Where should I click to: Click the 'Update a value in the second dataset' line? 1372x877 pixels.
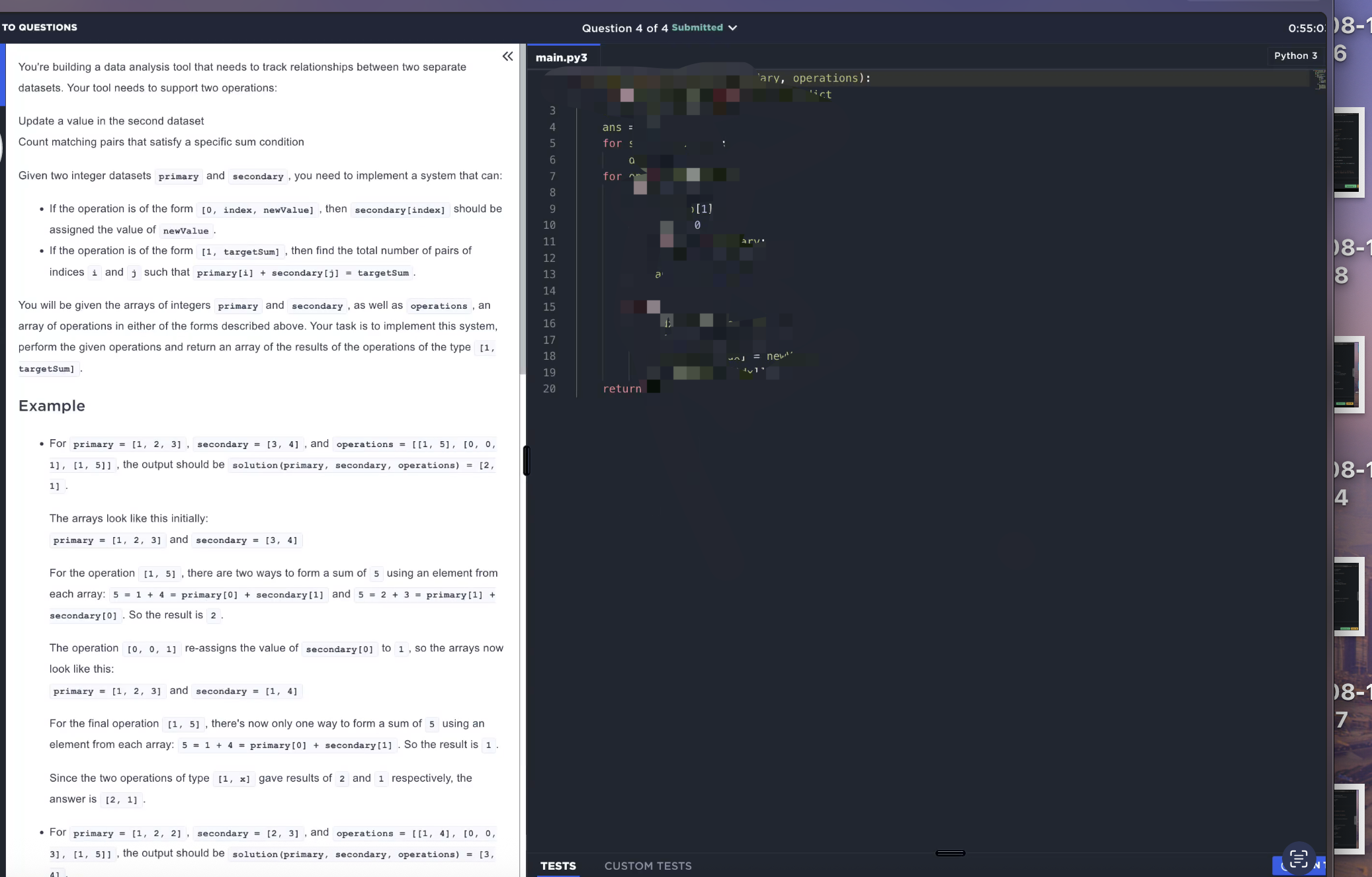111,121
